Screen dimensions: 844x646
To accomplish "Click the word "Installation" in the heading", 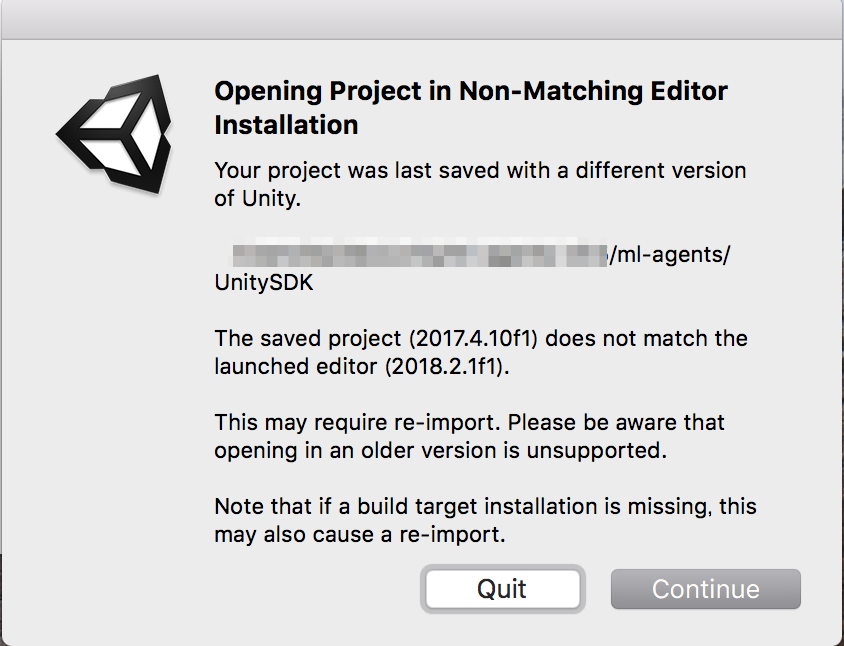I will (x=286, y=125).
